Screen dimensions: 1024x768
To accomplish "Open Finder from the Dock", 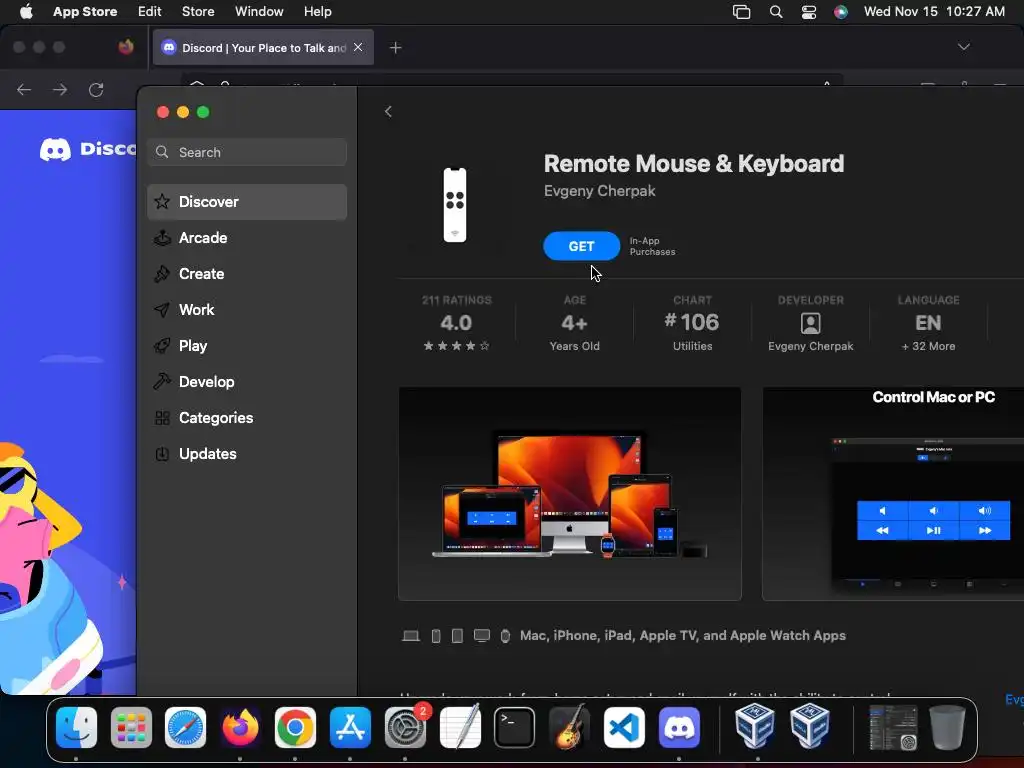I will coord(76,728).
